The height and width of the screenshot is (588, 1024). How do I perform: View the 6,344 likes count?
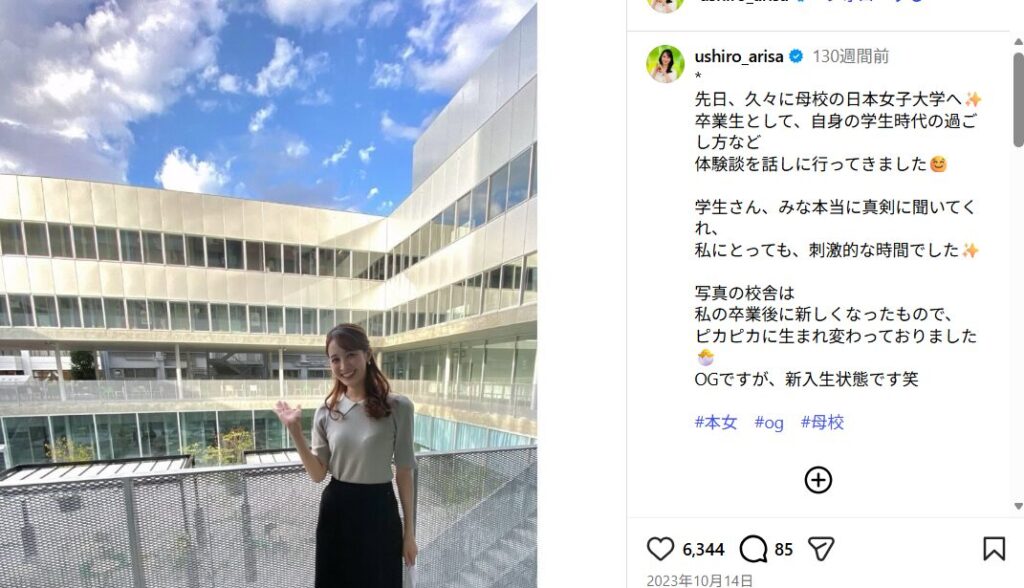point(703,549)
